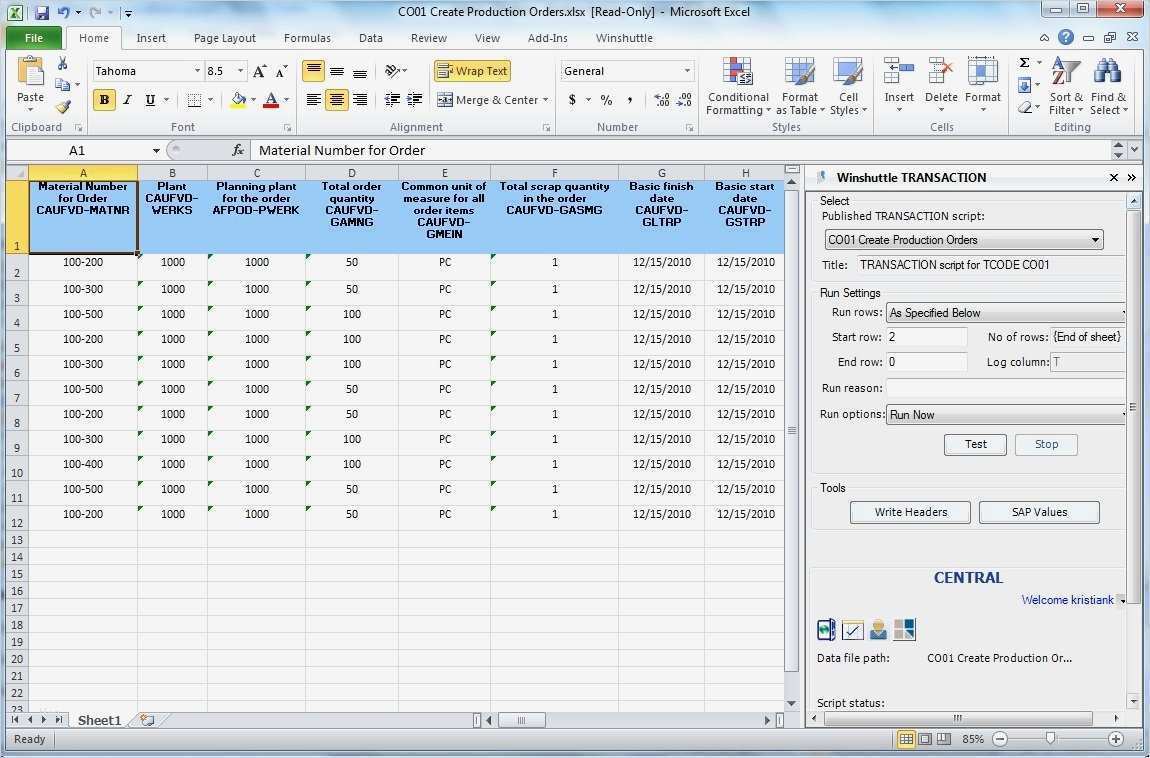This screenshot has width=1150, height=758.
Task: Open the Published TRANSACTION script dropdown
Action: coord(1096,240)
